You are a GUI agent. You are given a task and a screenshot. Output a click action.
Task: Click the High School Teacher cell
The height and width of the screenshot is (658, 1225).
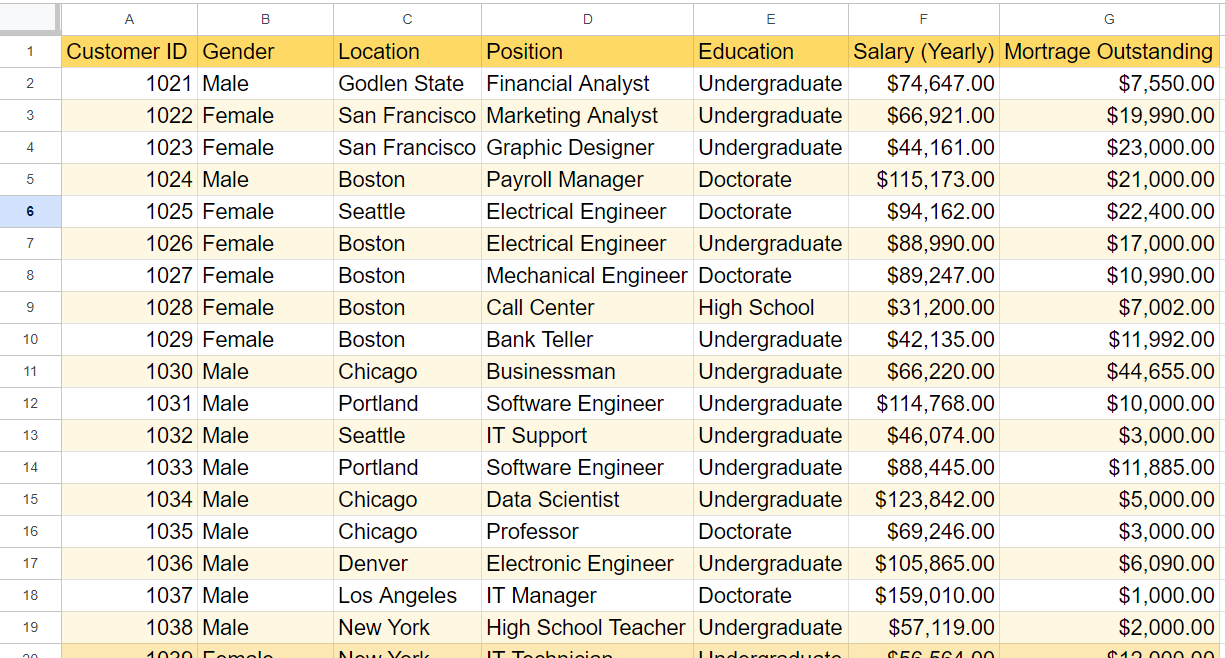[x=586, y=628]
